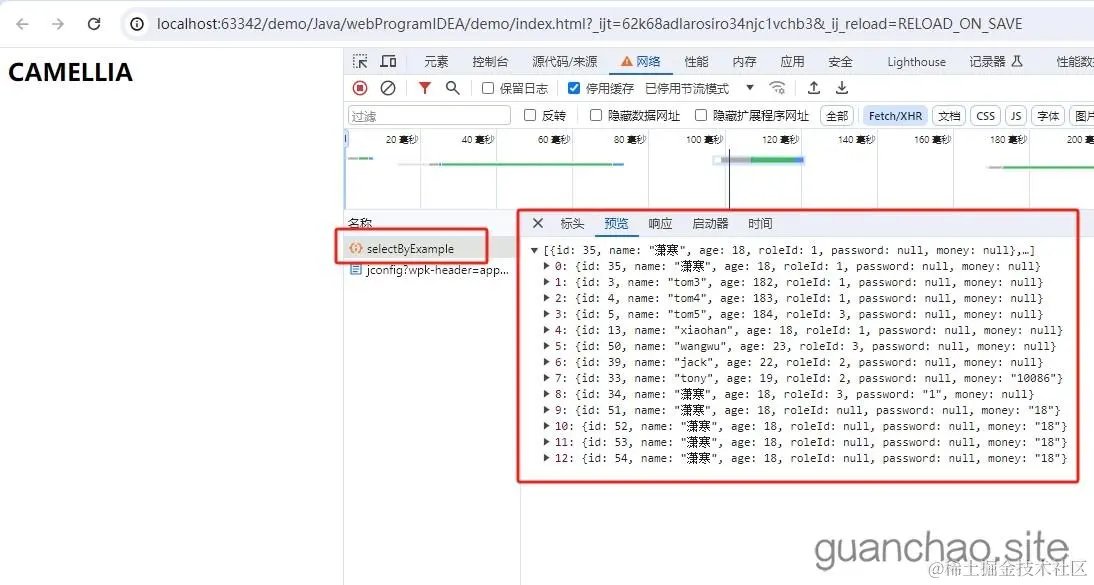The width and height of the screenshot is (1094, 585).
Task: Stop recording network log
Action: [360, 88]
